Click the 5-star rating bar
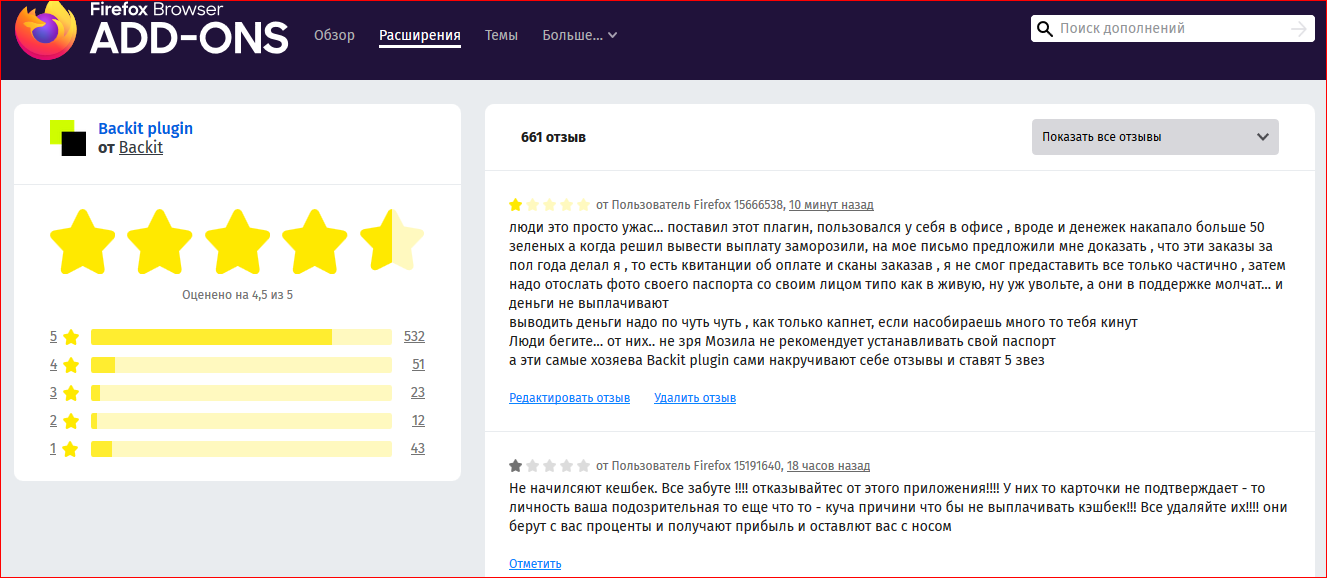The width and height of the screenshot is (1327, 578). [x=241, y=337]
